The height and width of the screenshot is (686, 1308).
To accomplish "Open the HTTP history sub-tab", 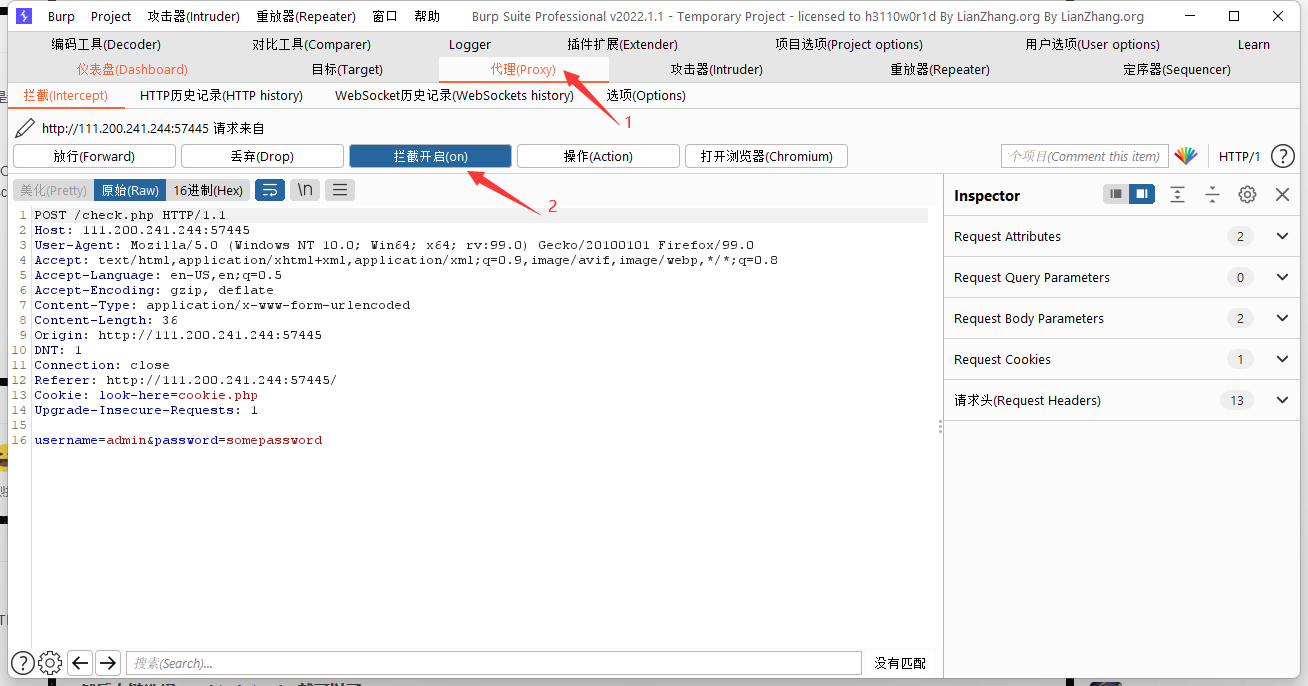I will tap(221, 95).
